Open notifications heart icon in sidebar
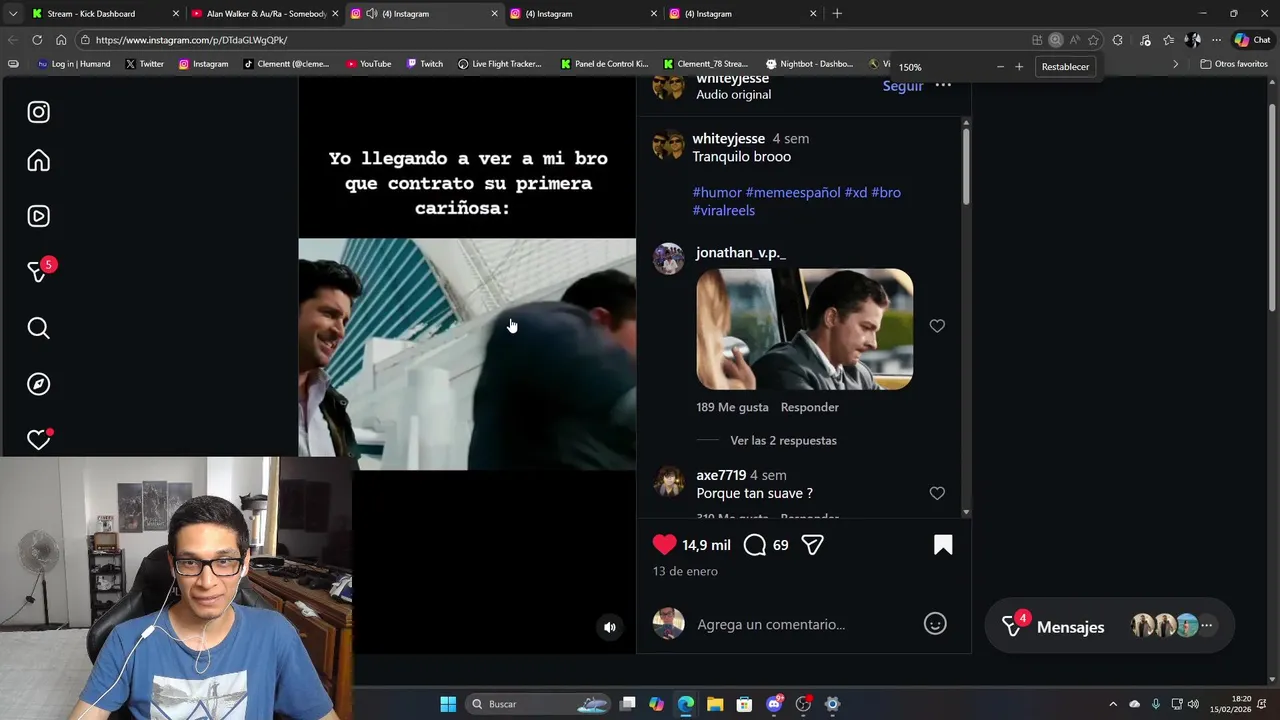 click(x=38, y=440)
